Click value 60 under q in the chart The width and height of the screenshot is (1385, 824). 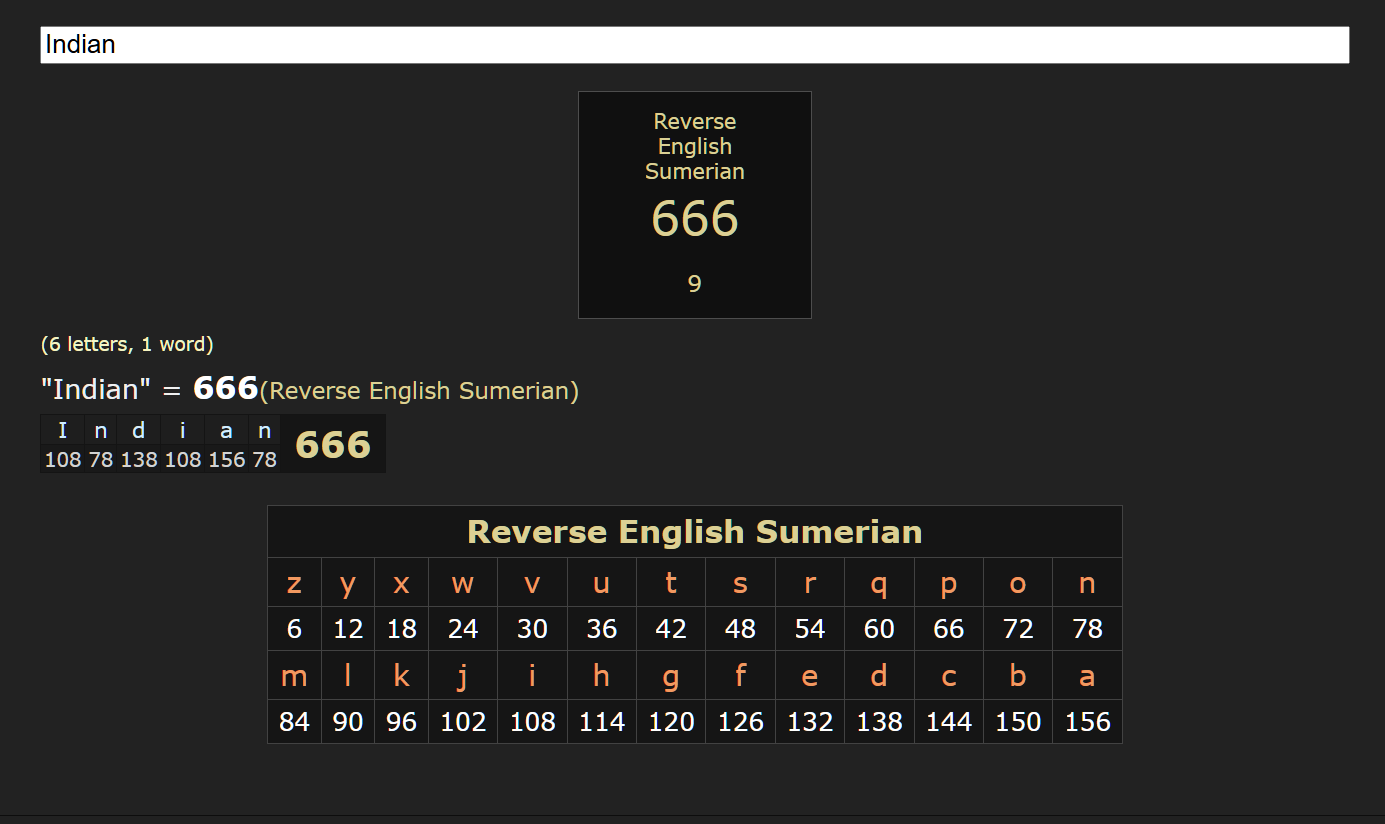tap(879, 629)
